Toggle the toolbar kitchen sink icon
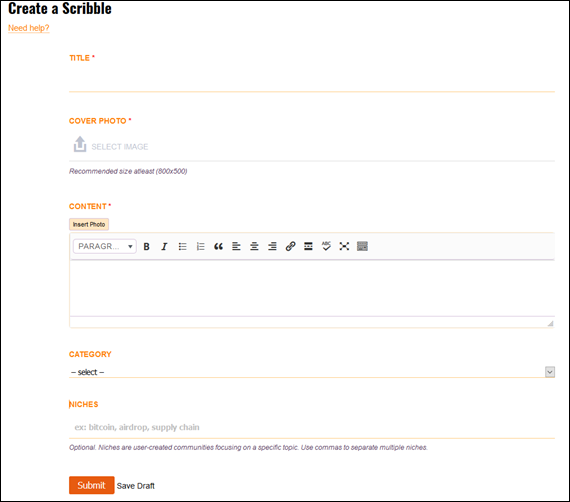Screen dimensions: 570x502 click(362, 246)
